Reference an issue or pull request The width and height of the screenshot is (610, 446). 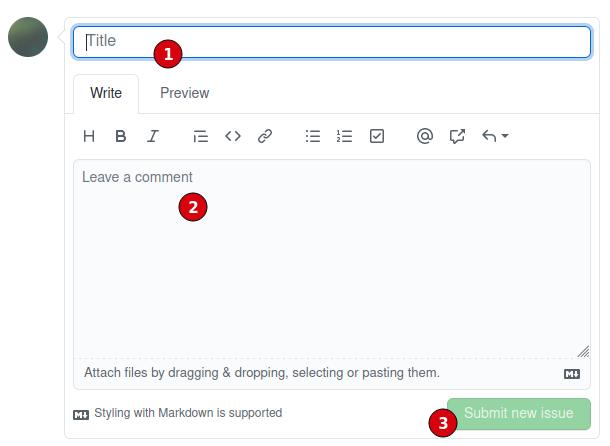(x=457, y=136)
